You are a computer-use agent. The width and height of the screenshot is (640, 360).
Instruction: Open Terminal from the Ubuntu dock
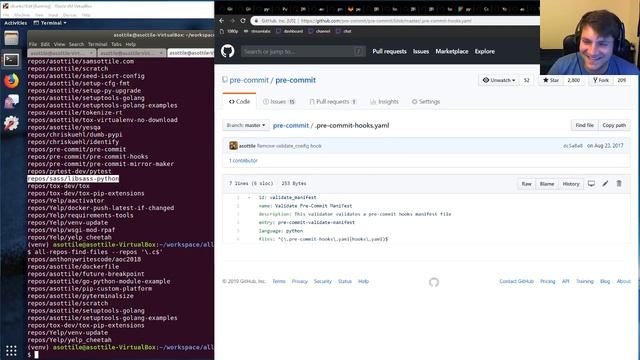click(11, 60)
